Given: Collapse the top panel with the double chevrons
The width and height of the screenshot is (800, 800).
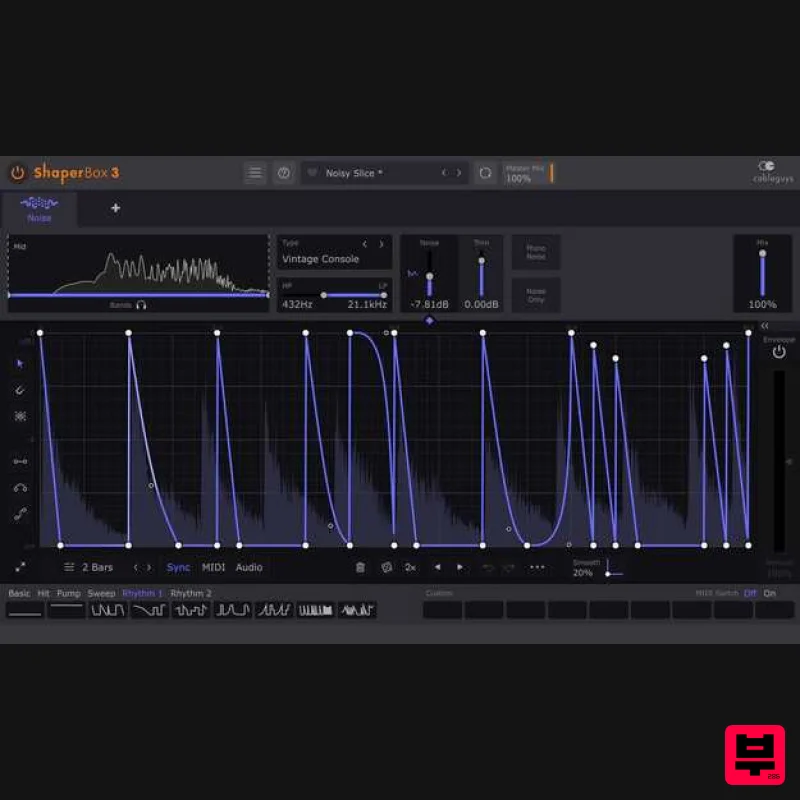Looking at the screenshot, I should (764, 325).
